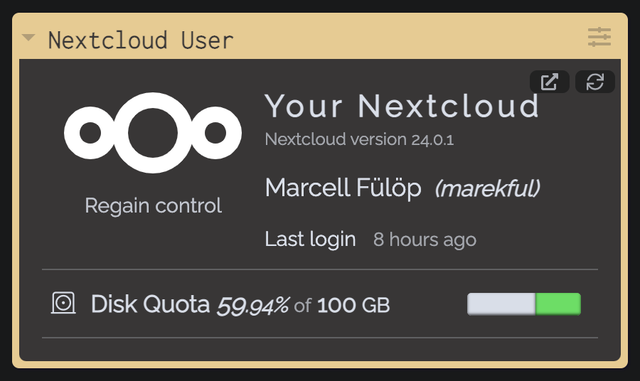Select the Nextcloud version 24.0.1 text
The width and height of the screenshot is (640, 381).
coord(359,140)
